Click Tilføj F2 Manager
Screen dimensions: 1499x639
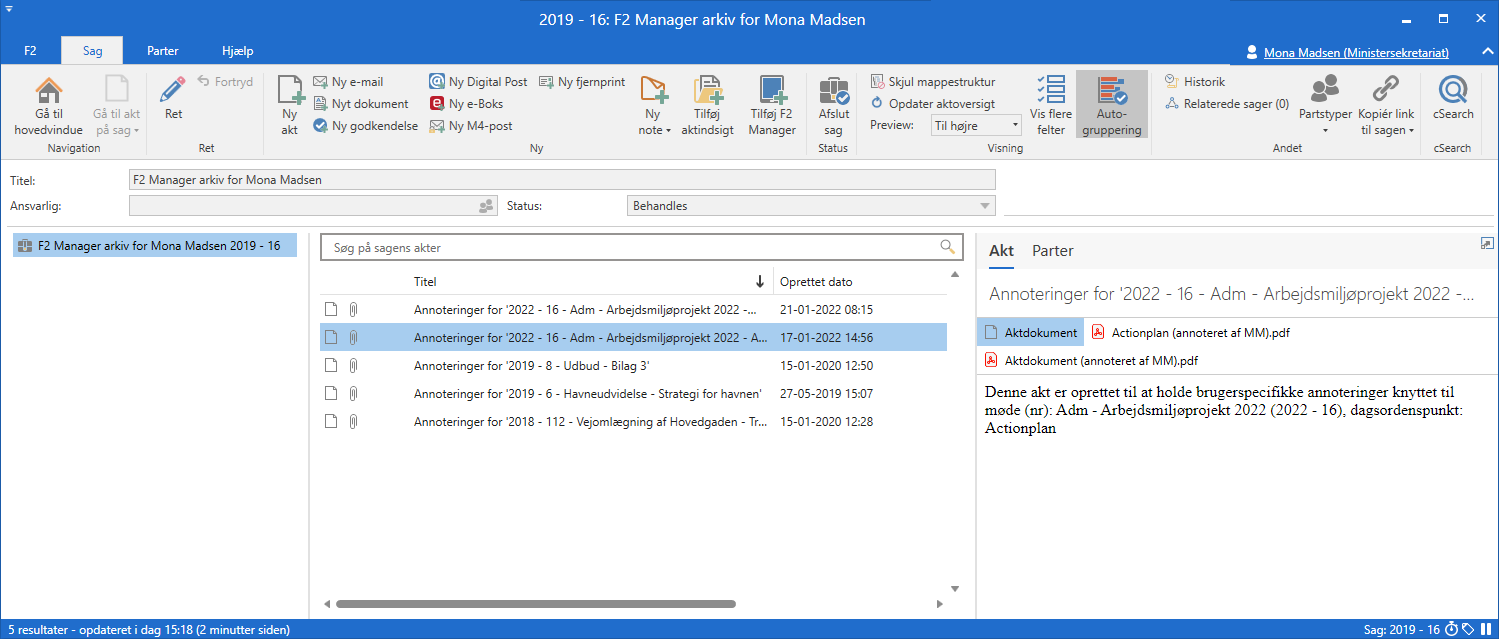point(772,105)
